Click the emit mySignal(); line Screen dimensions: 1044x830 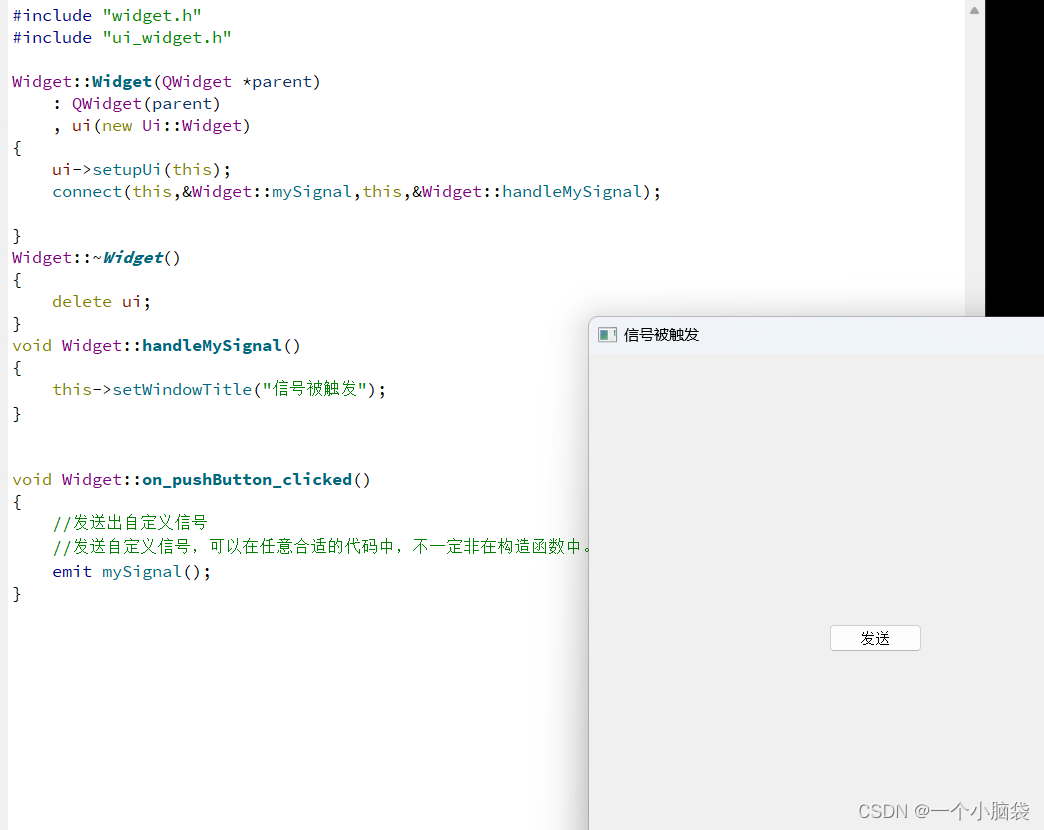point(131,572)
